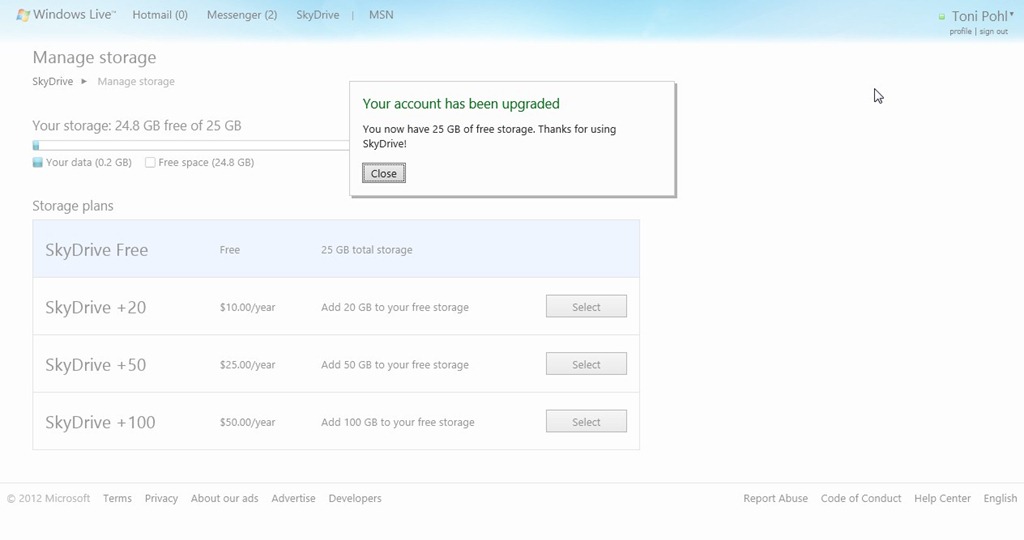Close the account upgraded dialog
Screen dimensions: 1024x540
(x=384, y=173)
